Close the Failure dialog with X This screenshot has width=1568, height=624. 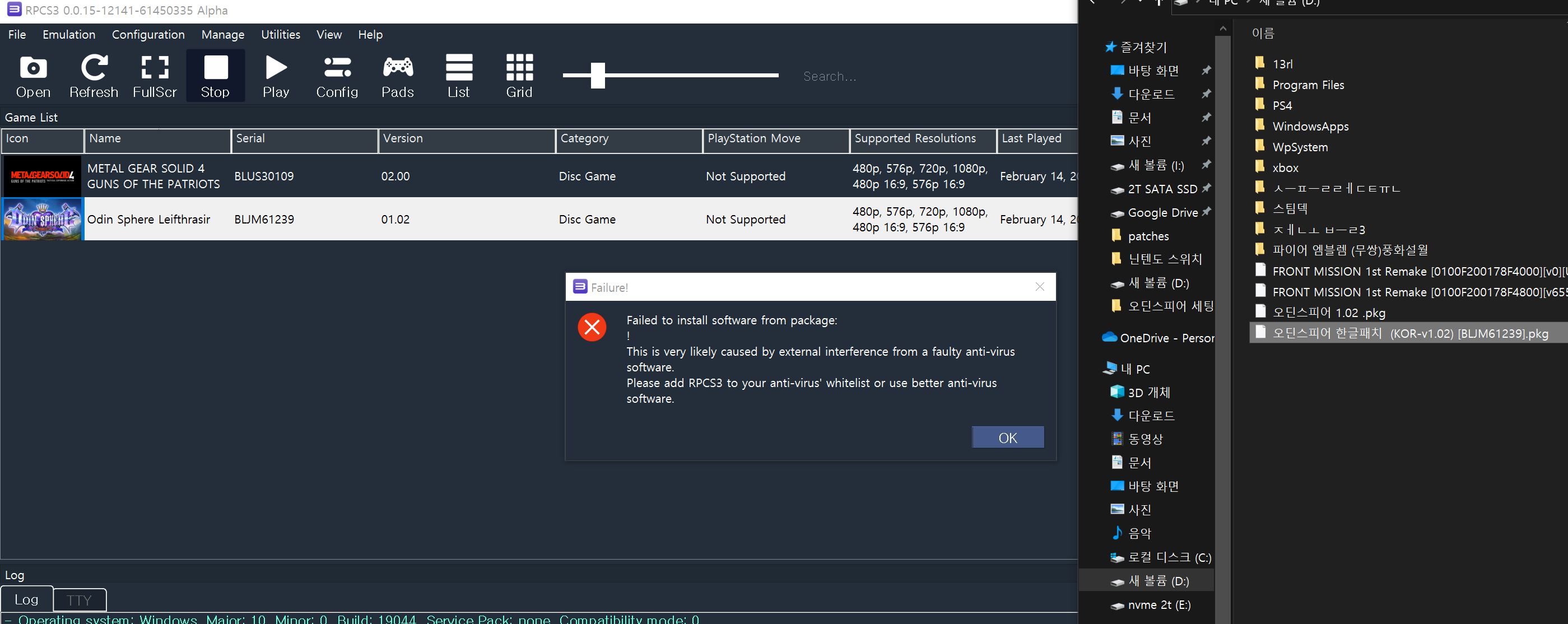tap(1040, 287)
